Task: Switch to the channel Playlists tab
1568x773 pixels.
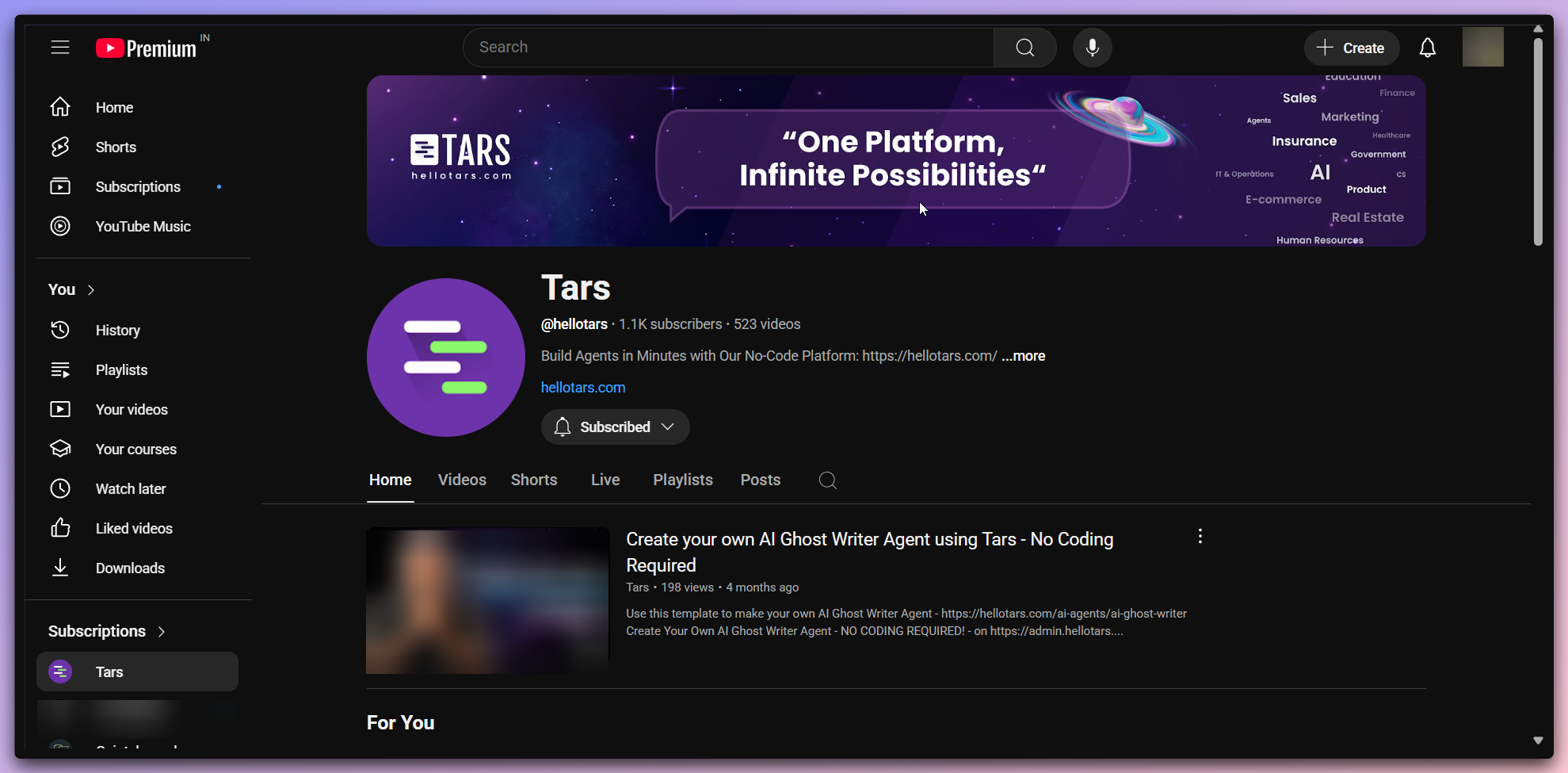Action: click(x=683, y=480)
